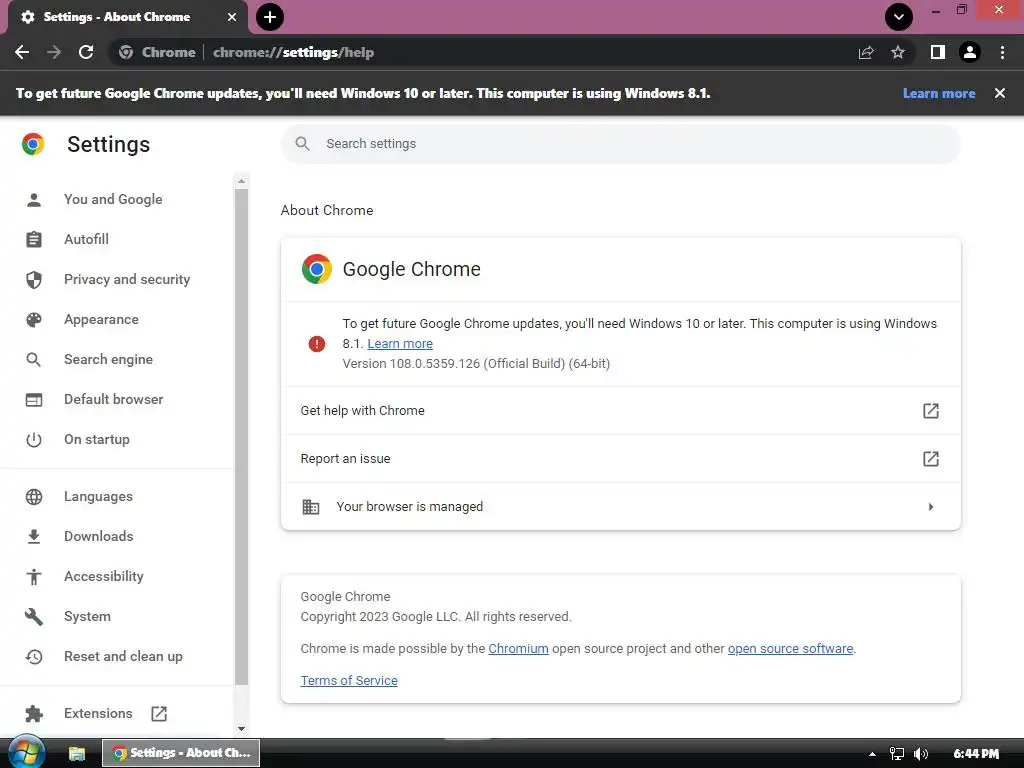Image resolution: width=1024 pixels, height=768 pixels.
Task: Open System settings
Action: click(x=88, y=616)
